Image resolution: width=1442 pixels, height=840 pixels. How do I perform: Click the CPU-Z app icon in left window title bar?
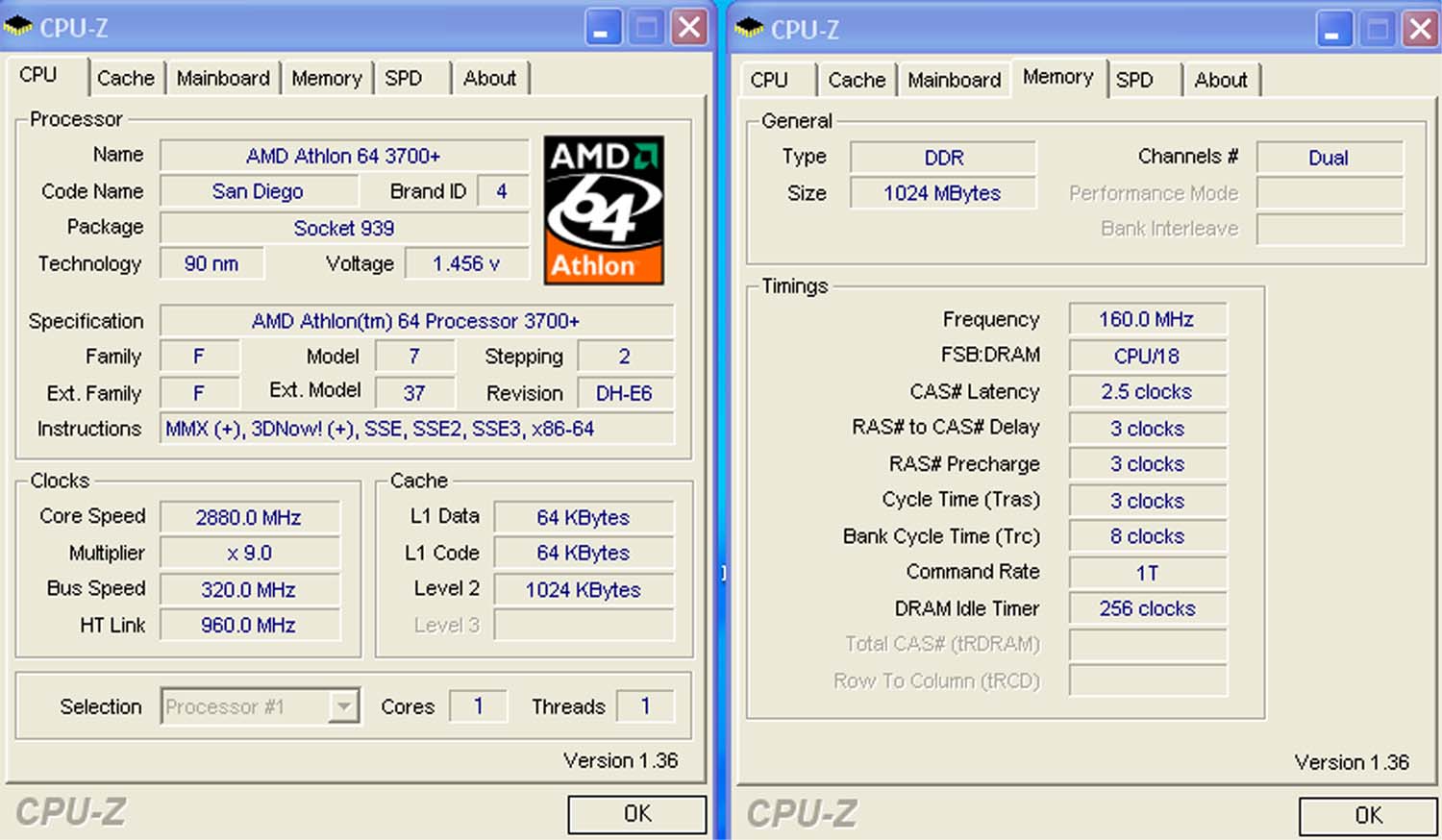click(18, 27)
